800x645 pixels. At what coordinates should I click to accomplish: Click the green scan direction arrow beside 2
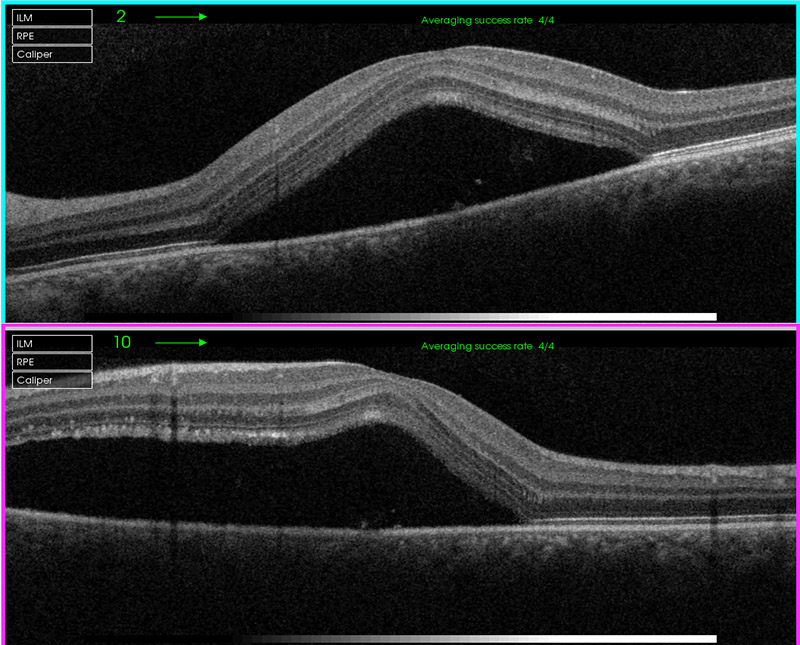coord(181,17)
